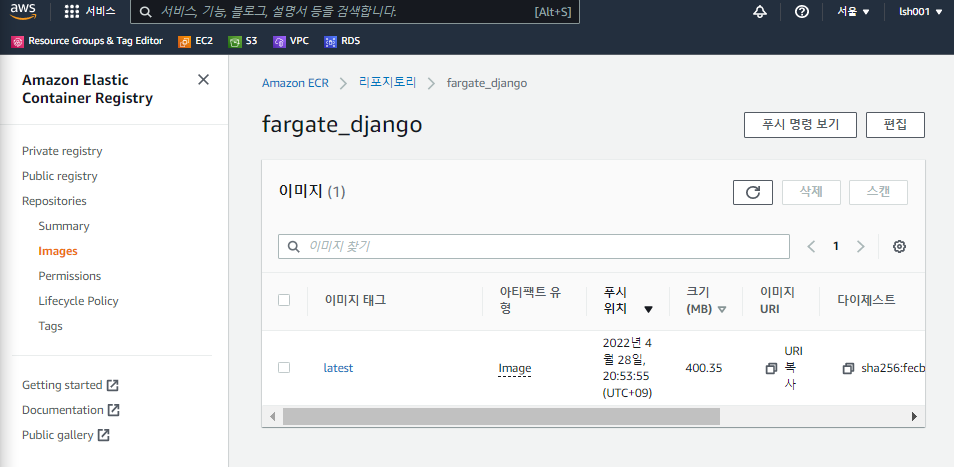Click View push commands button
The image size is (954, 467).
(x=800, y=125)
